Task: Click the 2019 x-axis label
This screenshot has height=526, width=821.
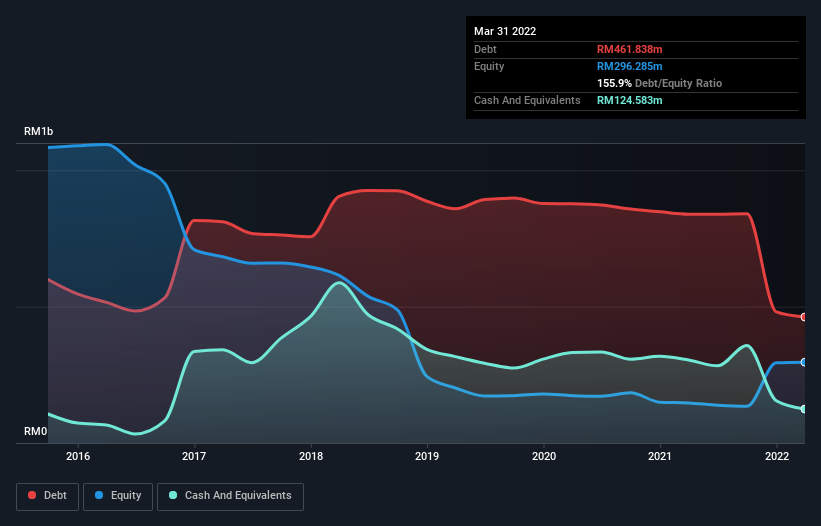Action: [x=427, y=456]
